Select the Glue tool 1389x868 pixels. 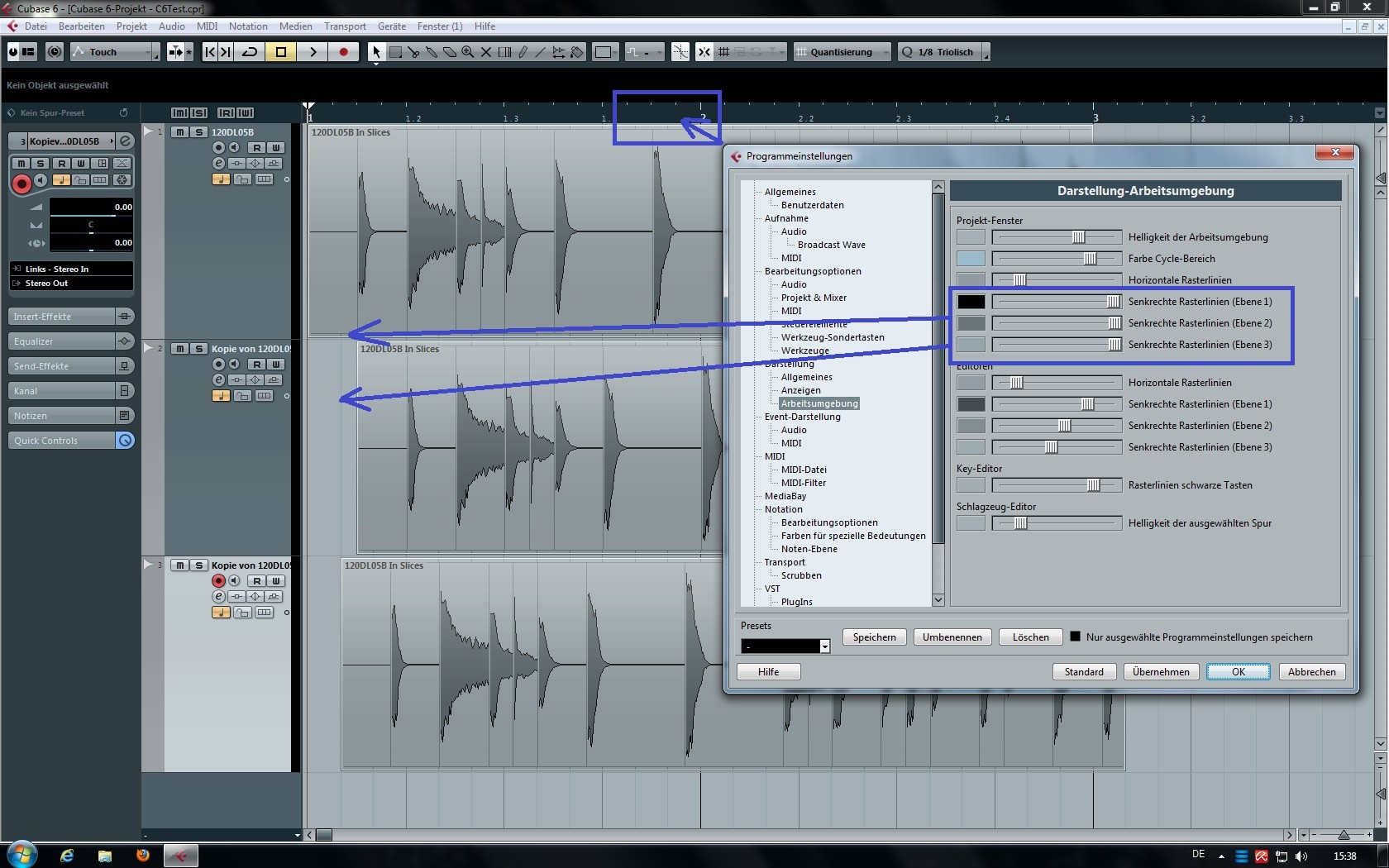click(x=432, y=52)
